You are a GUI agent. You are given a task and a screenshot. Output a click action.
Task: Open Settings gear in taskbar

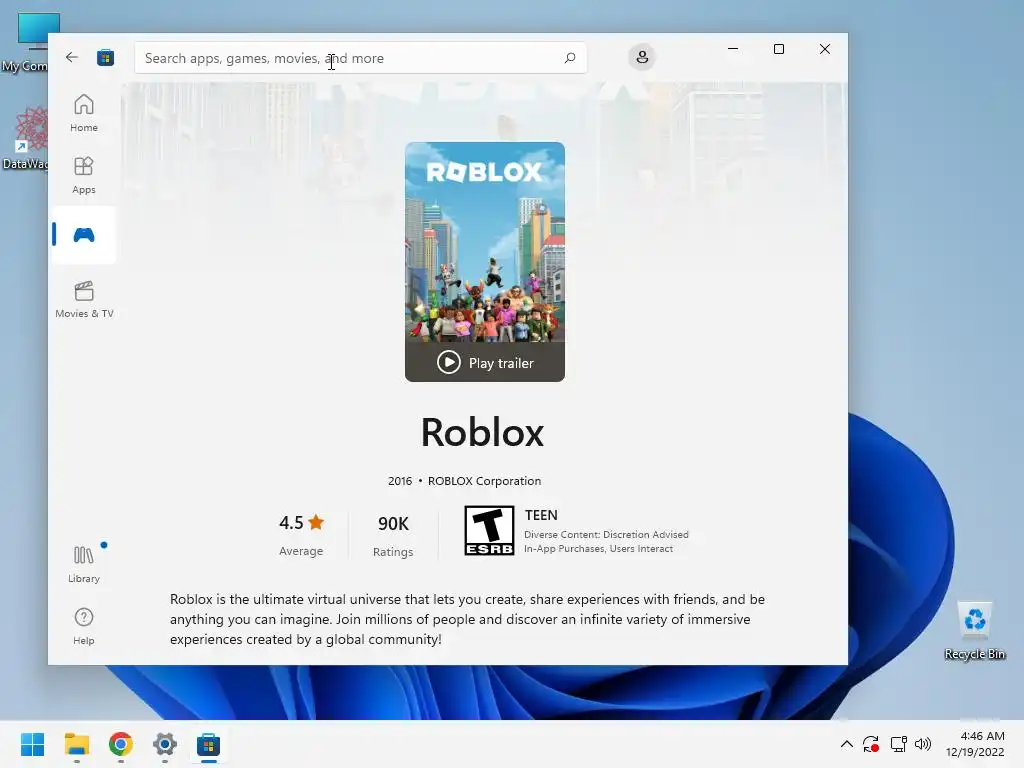(165, 744)
